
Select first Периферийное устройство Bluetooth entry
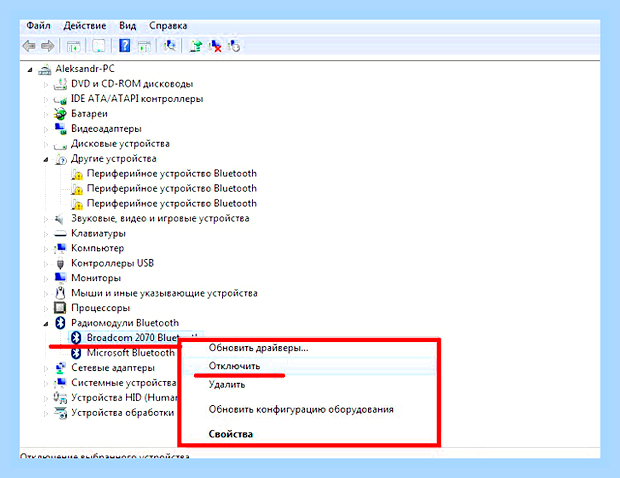pyautogui.click(x=172, y=174)
